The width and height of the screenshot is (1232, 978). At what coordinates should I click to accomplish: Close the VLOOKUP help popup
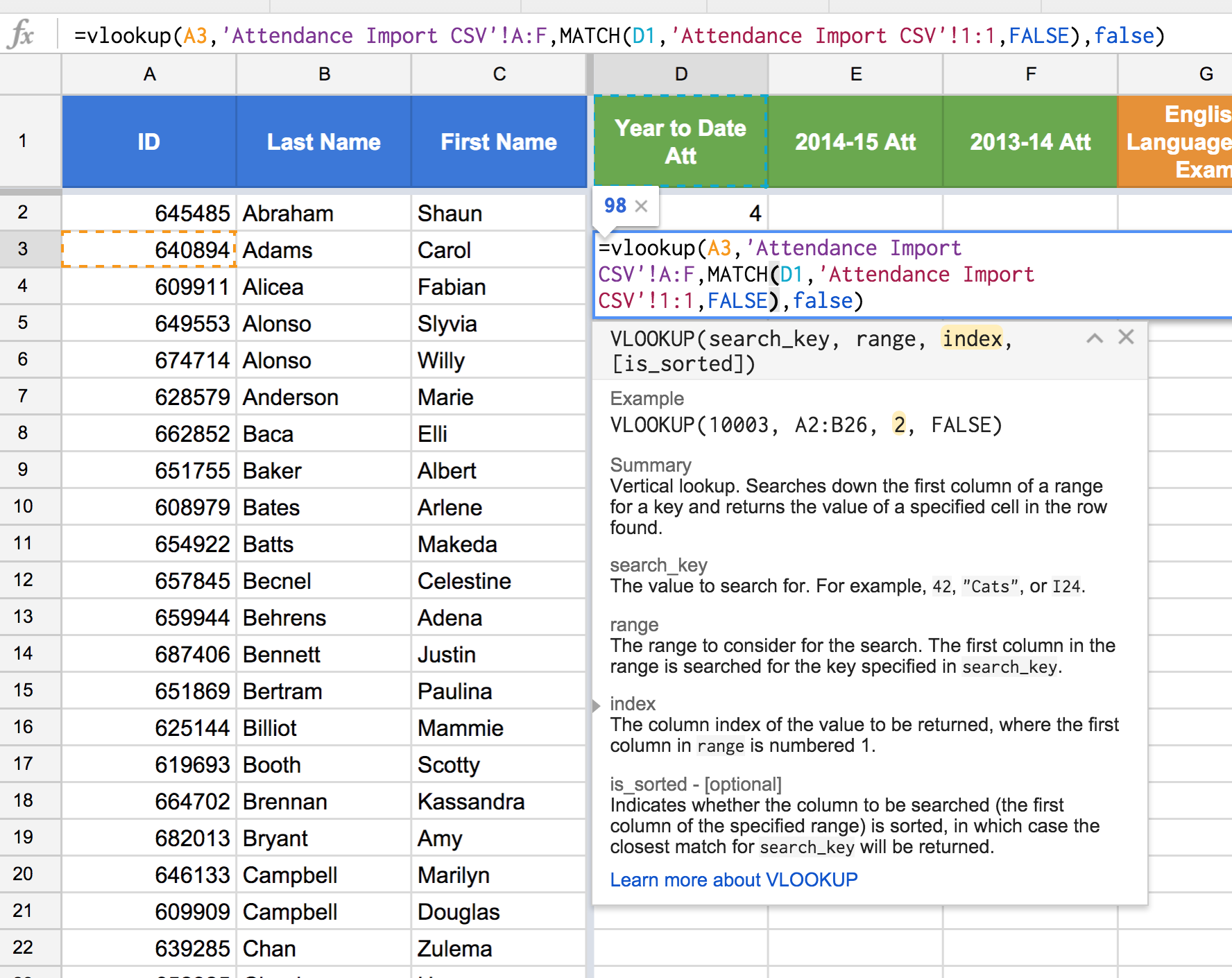(1126, 337)
